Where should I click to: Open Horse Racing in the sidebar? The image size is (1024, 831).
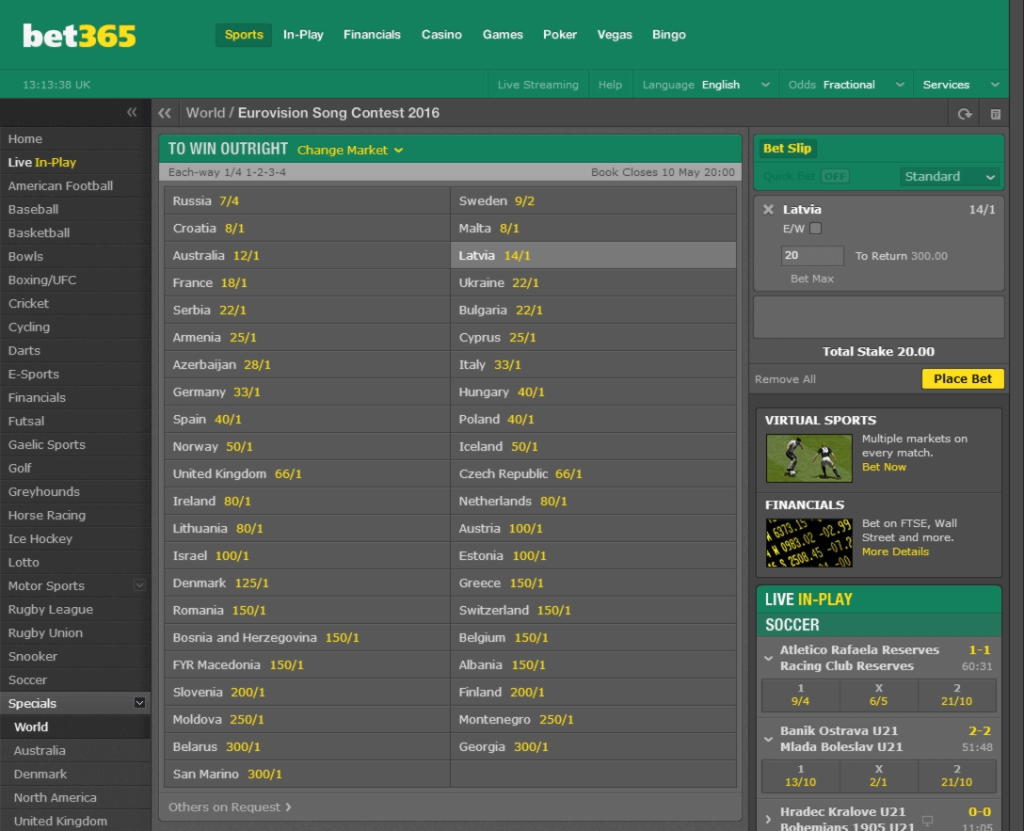click(75, 515)
